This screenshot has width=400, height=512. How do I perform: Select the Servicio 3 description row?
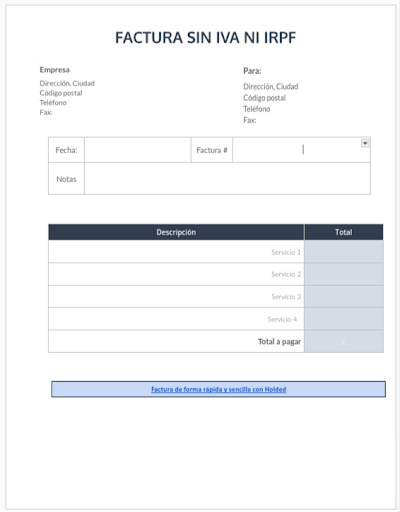[176, 296]
